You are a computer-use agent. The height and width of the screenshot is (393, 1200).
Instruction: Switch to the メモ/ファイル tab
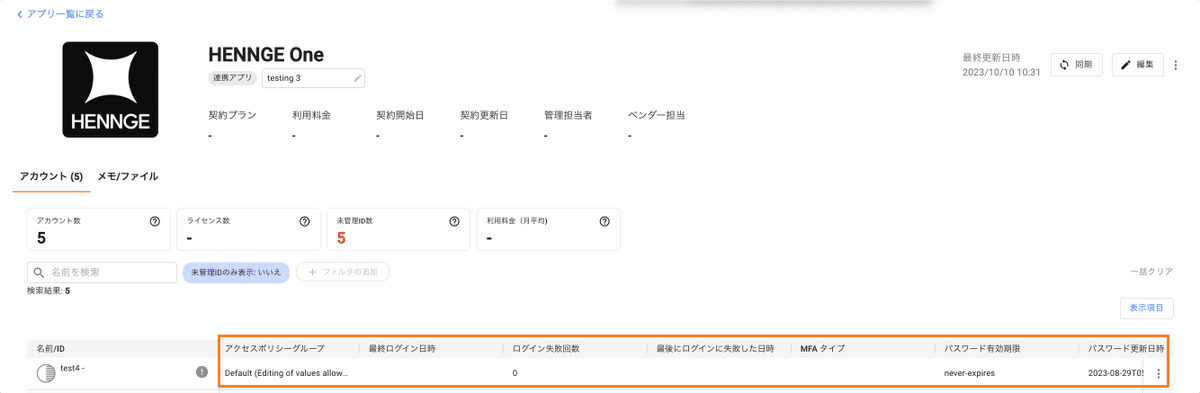[x=127, y=176]
